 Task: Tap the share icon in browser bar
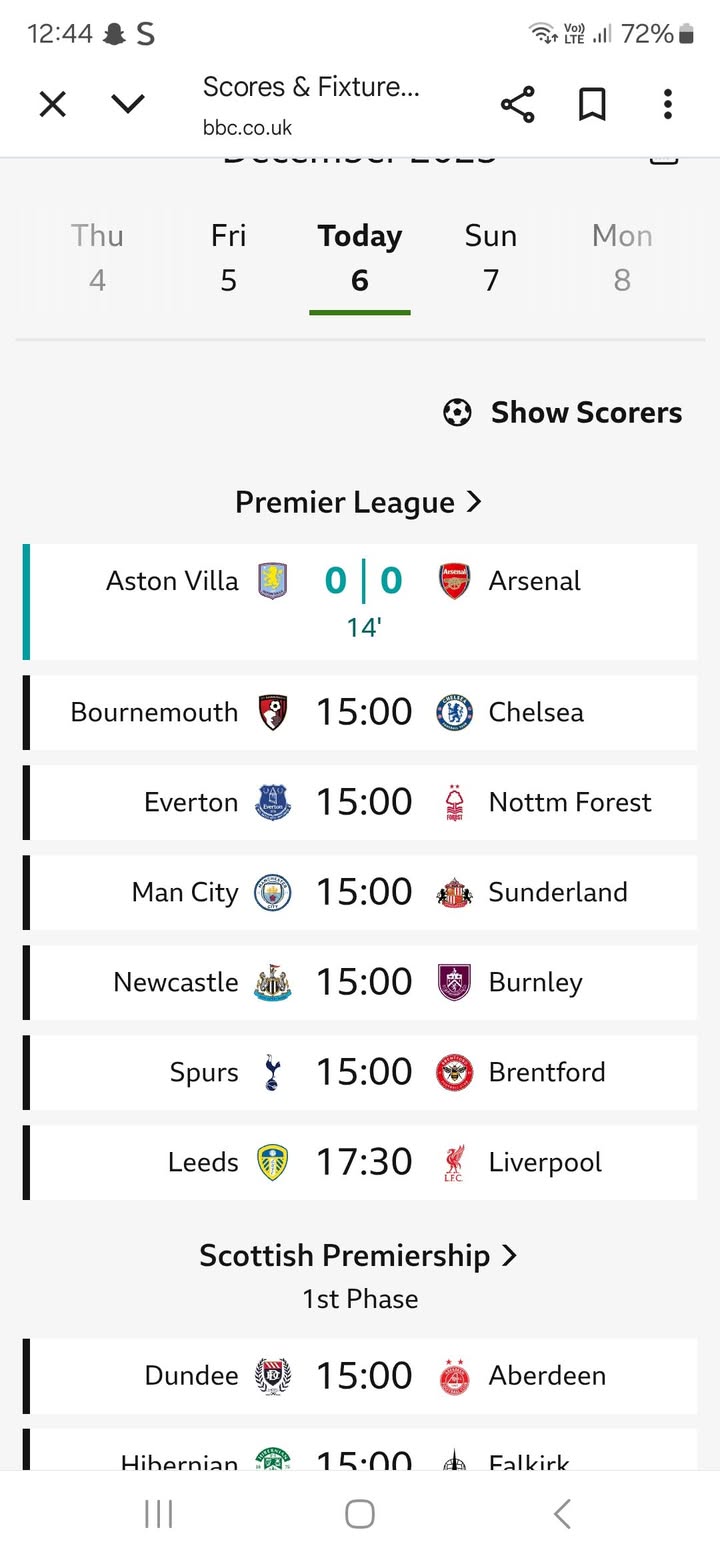coord(517,104)
